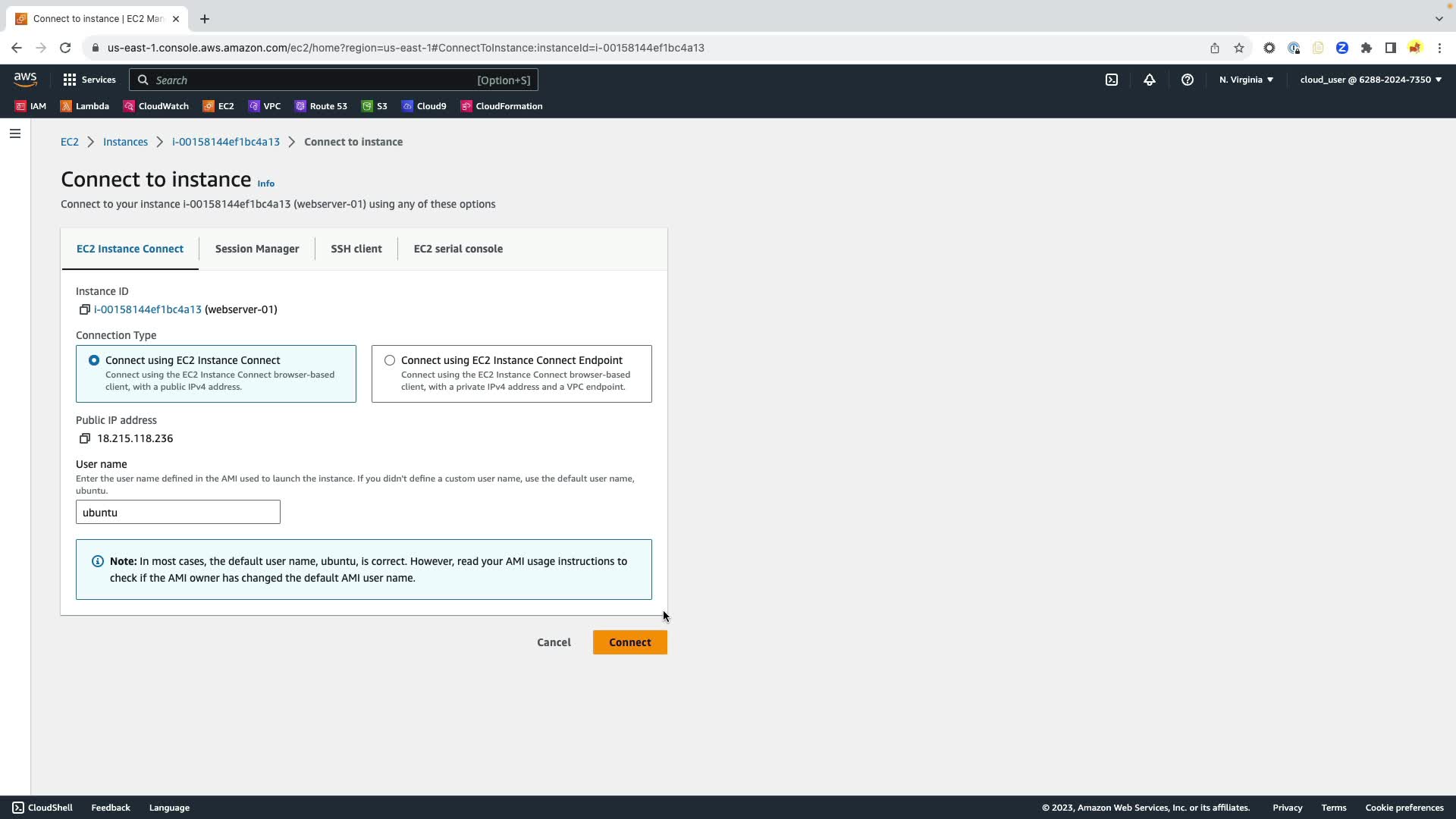Screen dimensions: 1456x819
Task: Open the CloudShell icon in top navigation
Action: pyautogui.click(x=1111, y=80)
